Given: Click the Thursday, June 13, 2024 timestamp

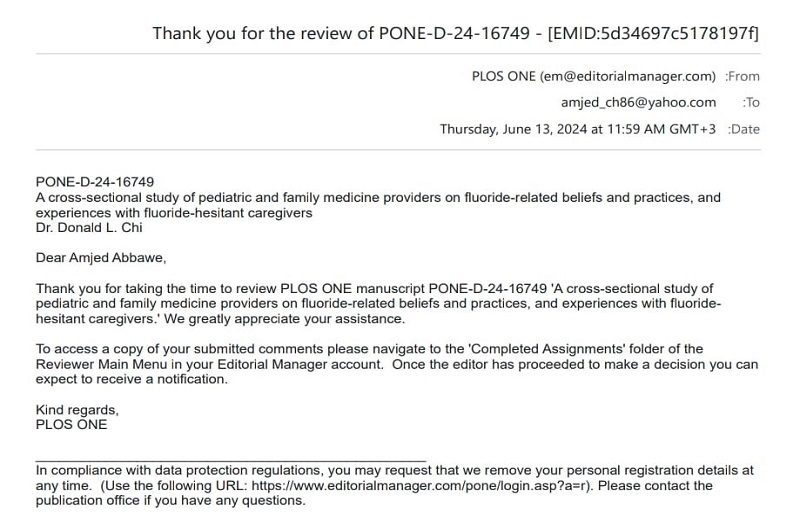Looking at the screenshot, I should click(577, 129).
